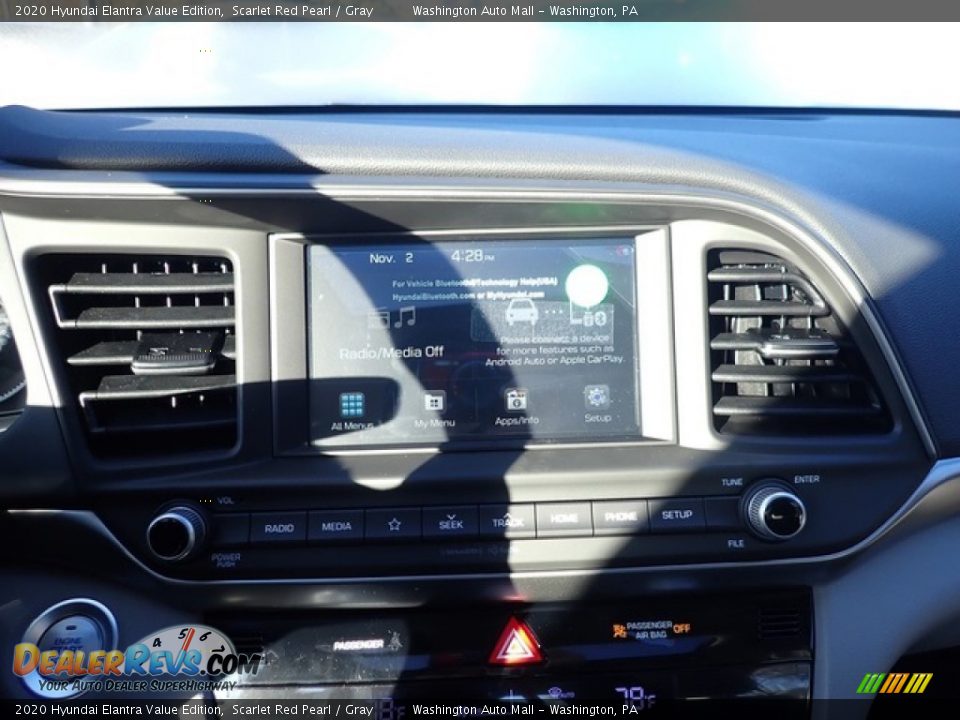Push the HOME button
Viewport: 960px width, 720px height.
[564, 519]
